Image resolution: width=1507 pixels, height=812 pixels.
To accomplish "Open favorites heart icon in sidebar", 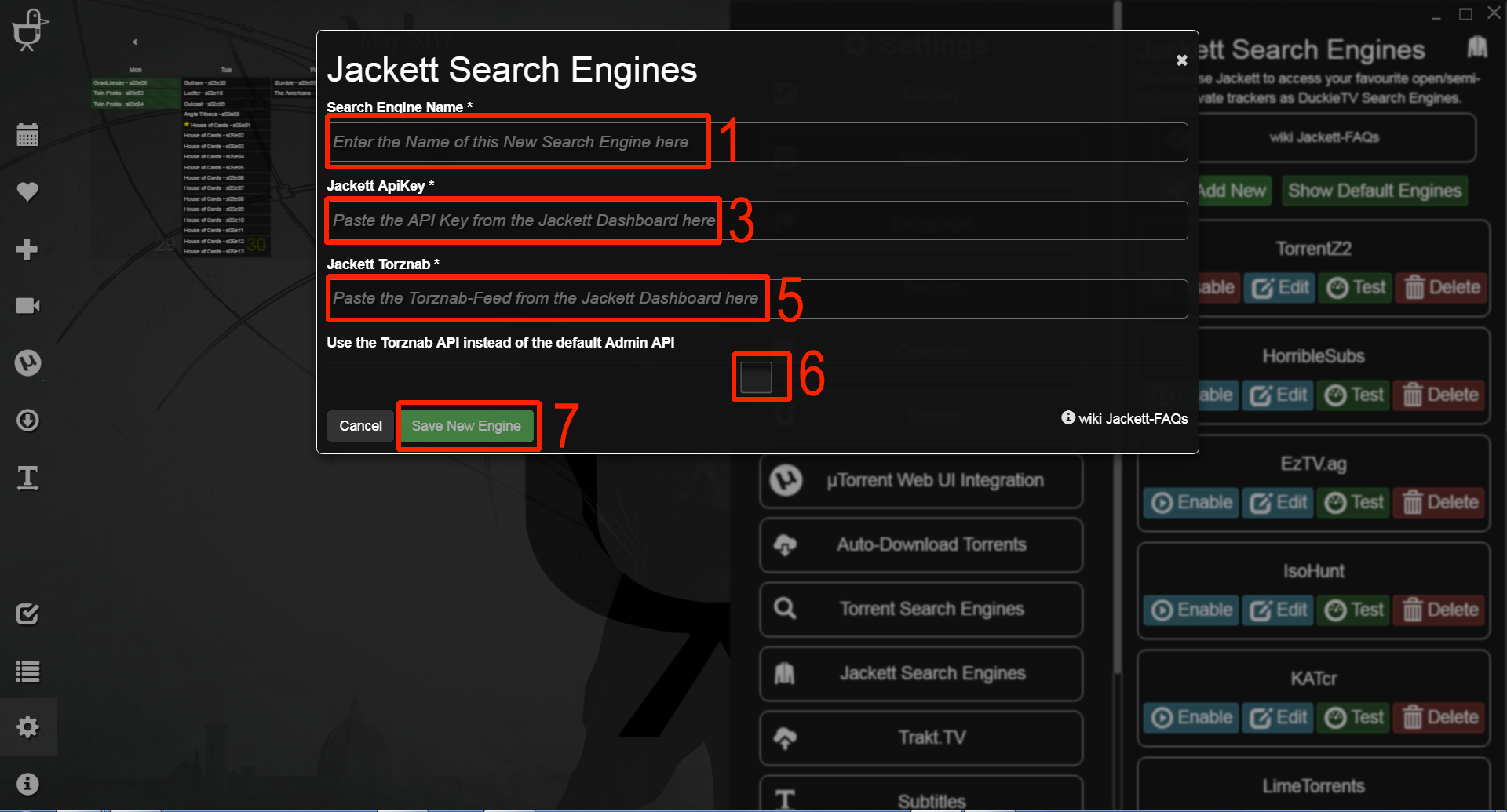I will [x=27, y=191].
